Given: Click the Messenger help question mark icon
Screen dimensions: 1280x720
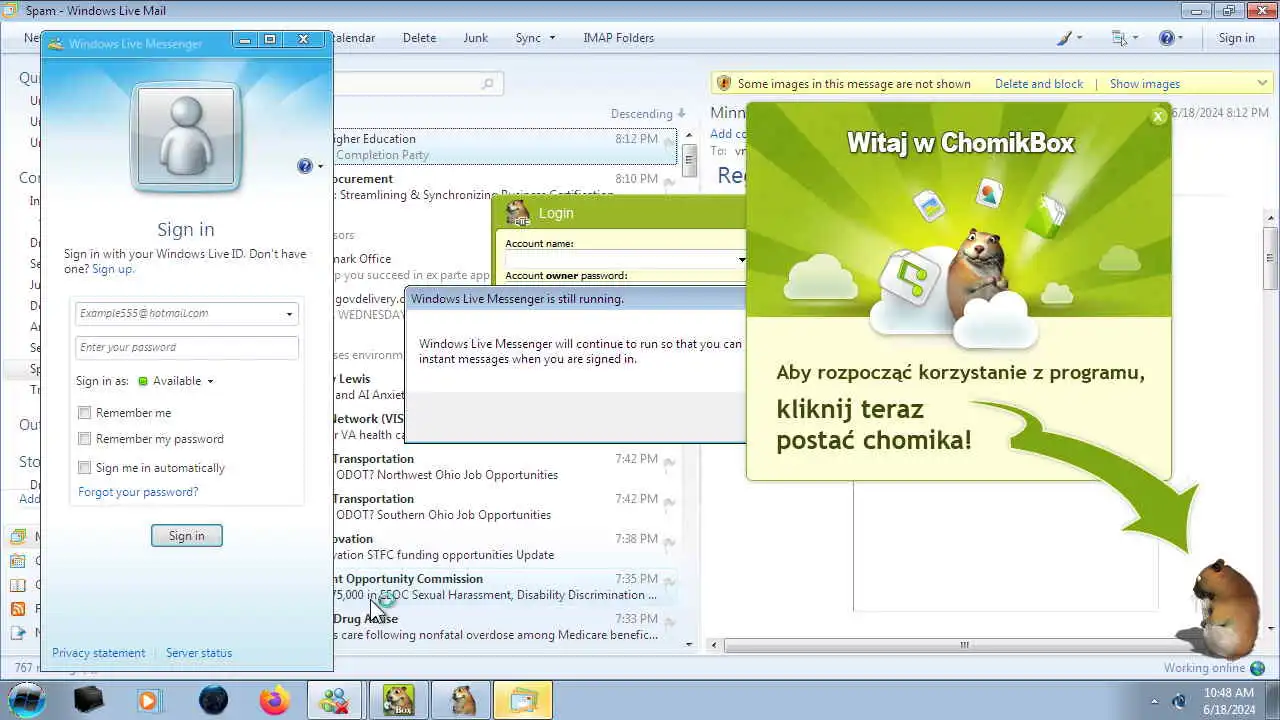Looking at the screenshot, I should 304,166.
